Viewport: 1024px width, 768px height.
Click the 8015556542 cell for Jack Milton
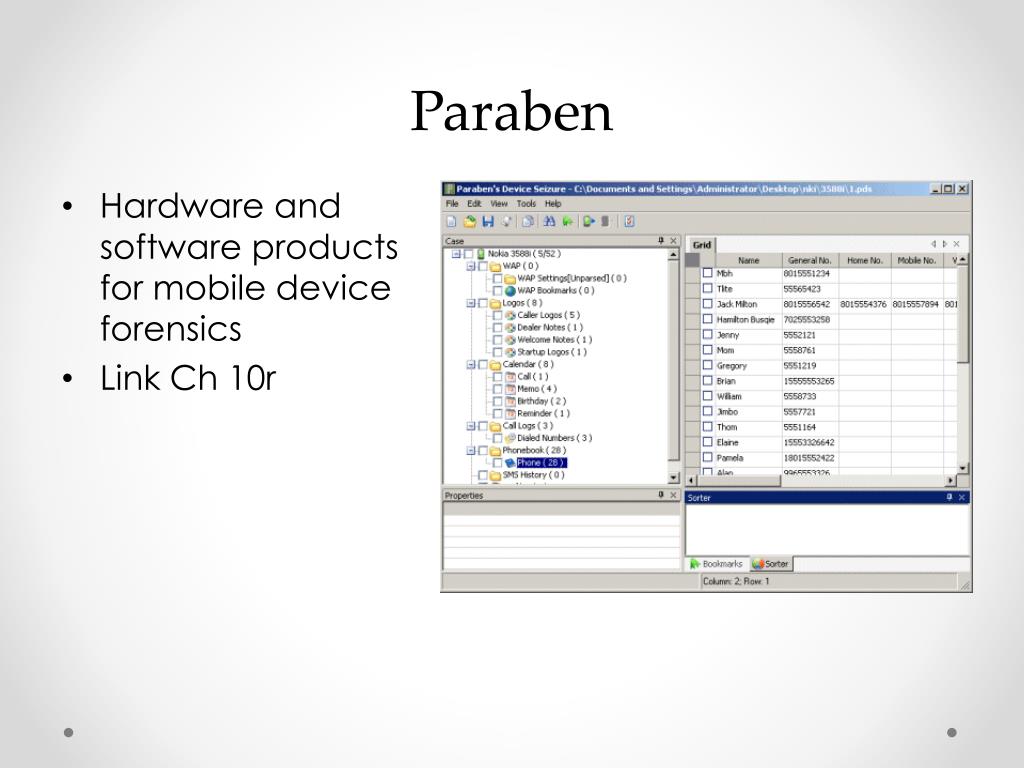point(810,304)
